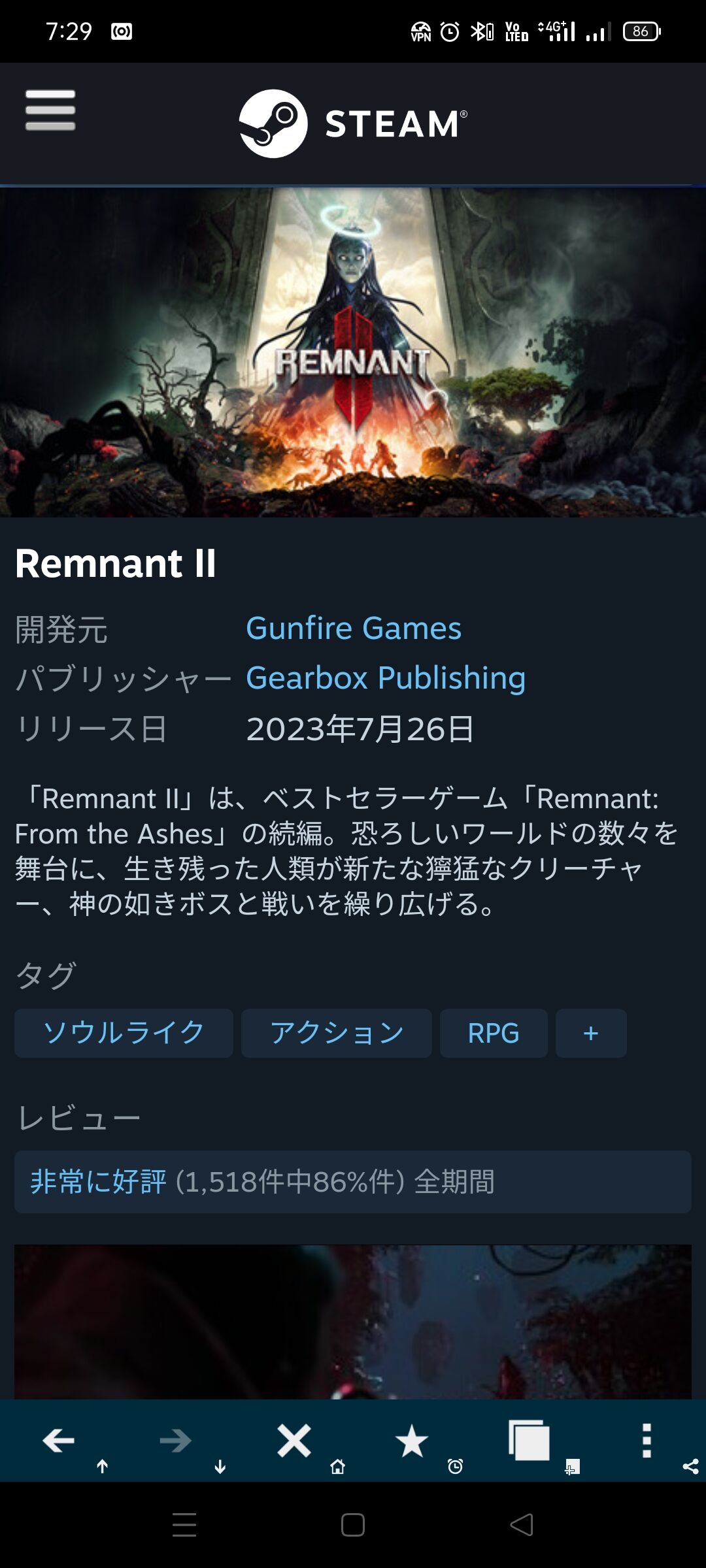
Task: Open browser three-dot overflow menu
Action: [647, 1440]
